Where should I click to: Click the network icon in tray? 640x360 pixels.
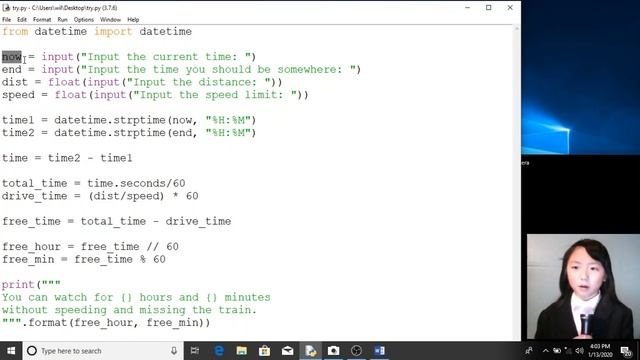568,351
